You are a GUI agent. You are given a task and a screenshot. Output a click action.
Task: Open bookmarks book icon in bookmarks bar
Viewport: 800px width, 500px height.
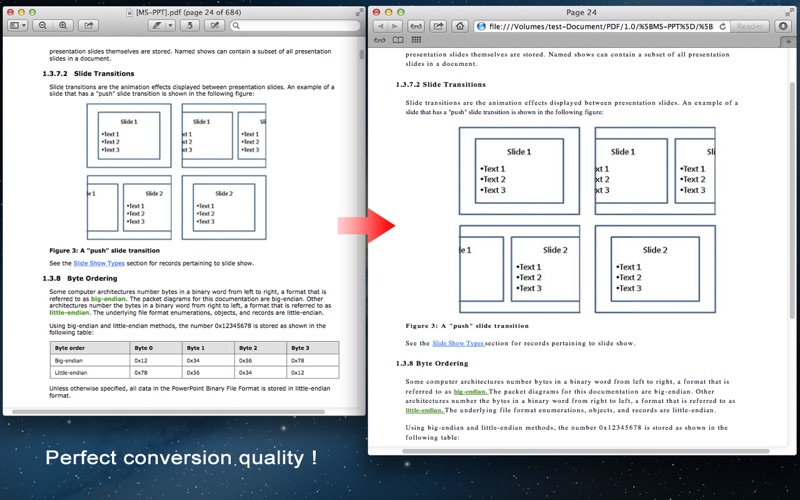click(x=398, y=40)
